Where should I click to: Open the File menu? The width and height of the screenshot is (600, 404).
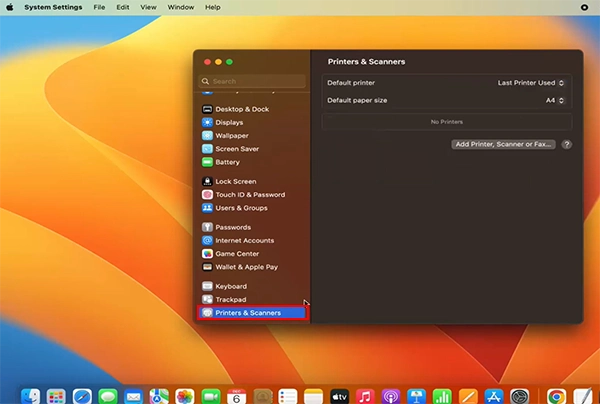tap(99, 7)
